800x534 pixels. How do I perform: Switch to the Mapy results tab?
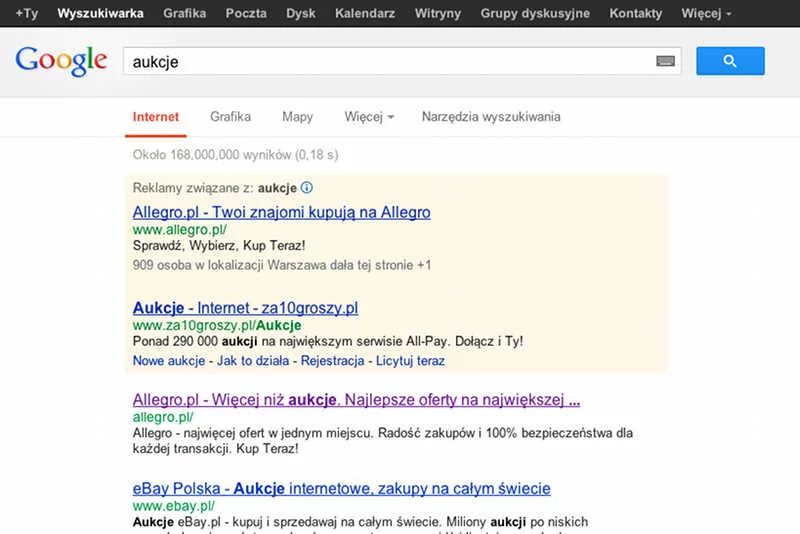(297, 117)
